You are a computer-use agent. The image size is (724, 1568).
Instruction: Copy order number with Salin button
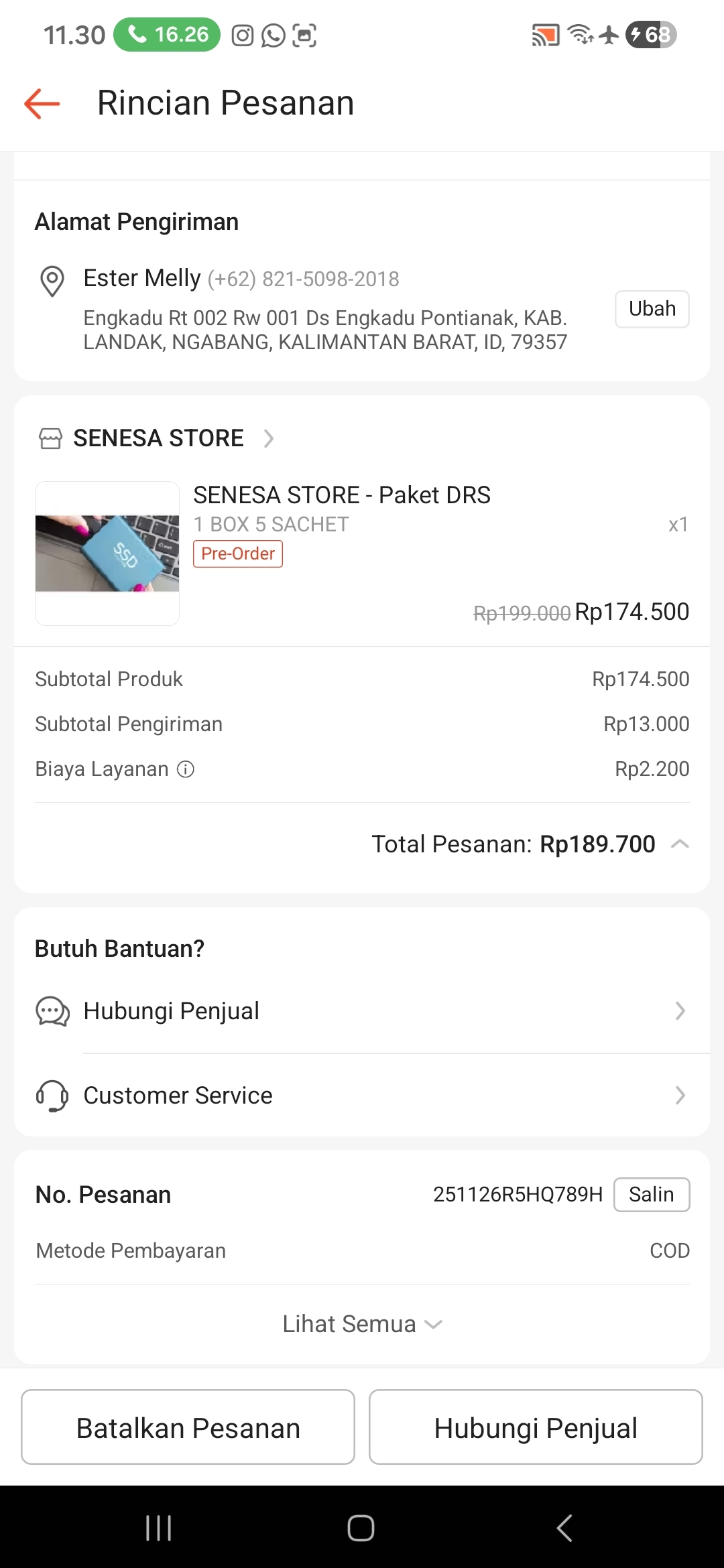pos(651,1195)
